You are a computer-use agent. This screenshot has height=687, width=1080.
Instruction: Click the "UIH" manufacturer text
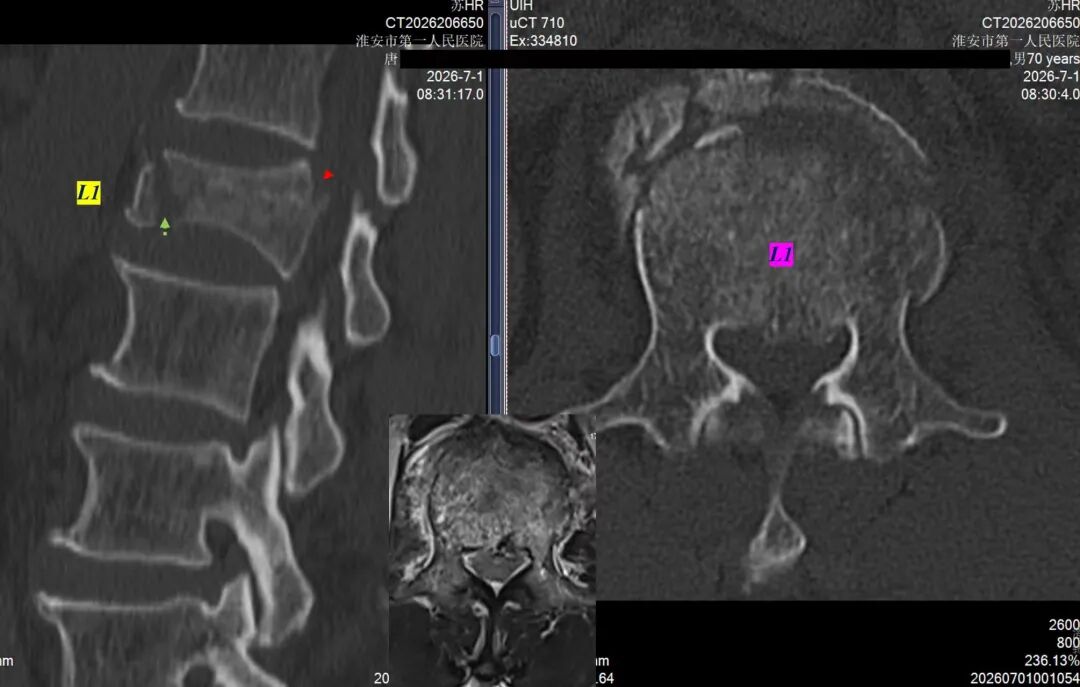(521, 6)
